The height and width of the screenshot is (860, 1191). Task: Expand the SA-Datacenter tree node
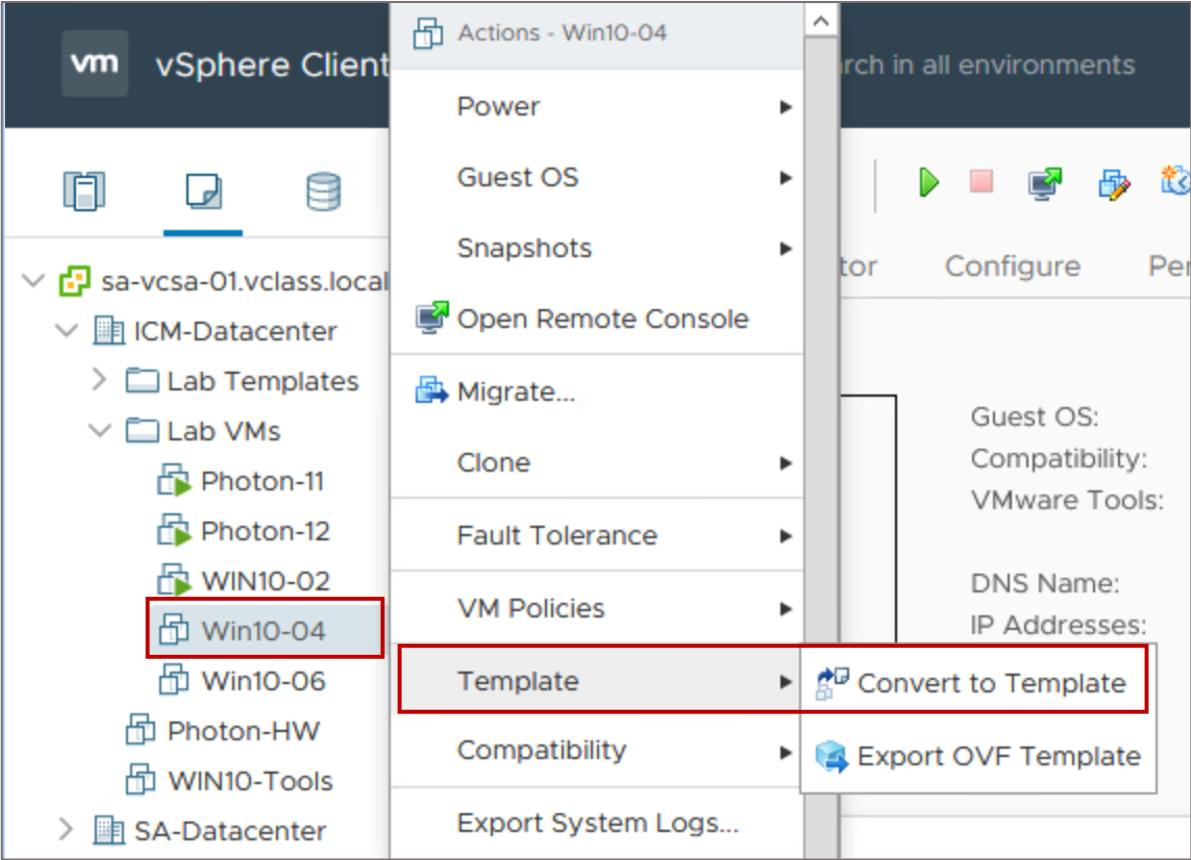67,830
